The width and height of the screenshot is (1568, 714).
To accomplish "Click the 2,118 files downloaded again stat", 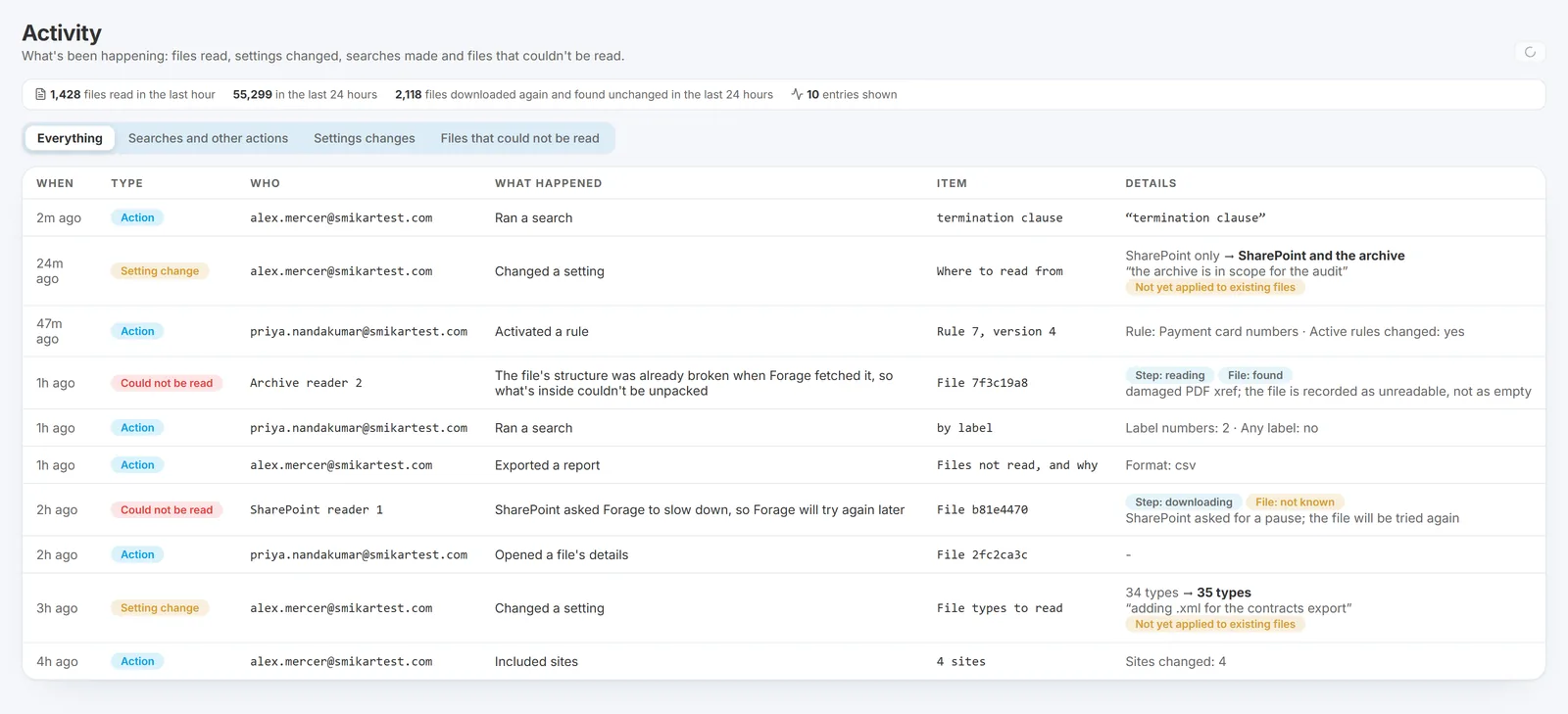I will tap(584, 95).
